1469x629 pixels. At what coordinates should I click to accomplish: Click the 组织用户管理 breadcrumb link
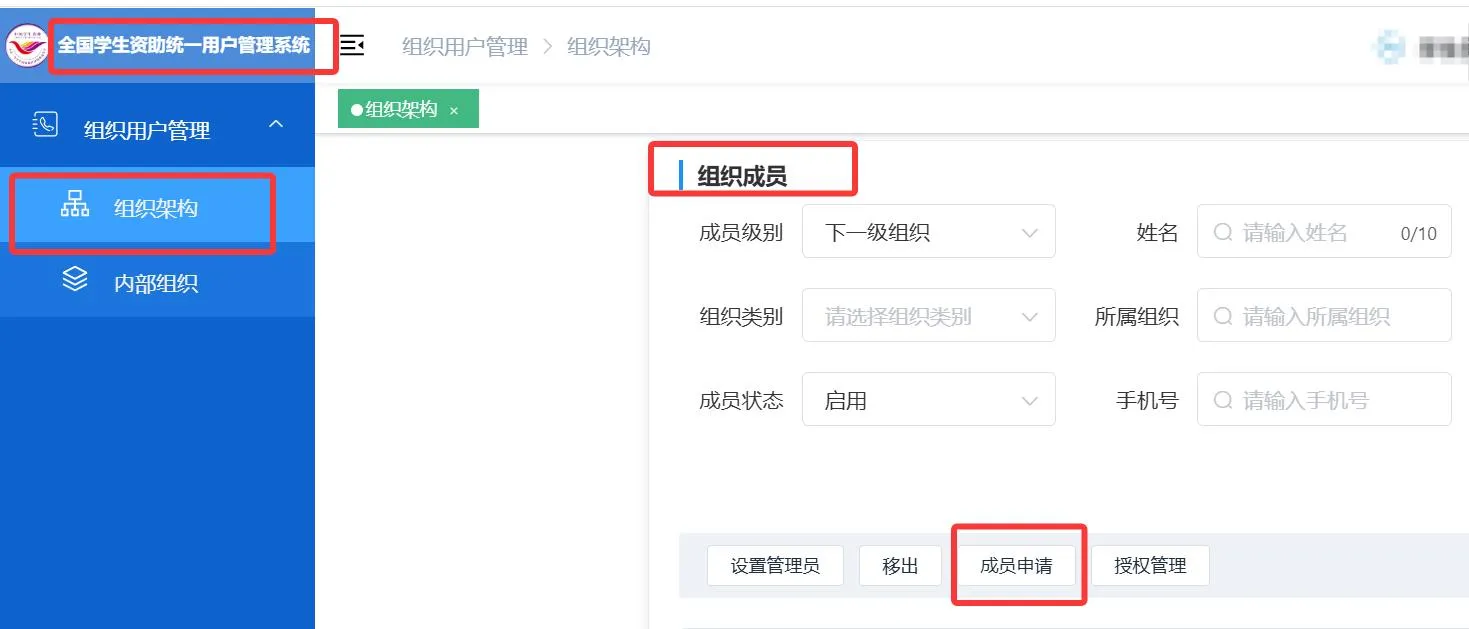pos(465,47)
